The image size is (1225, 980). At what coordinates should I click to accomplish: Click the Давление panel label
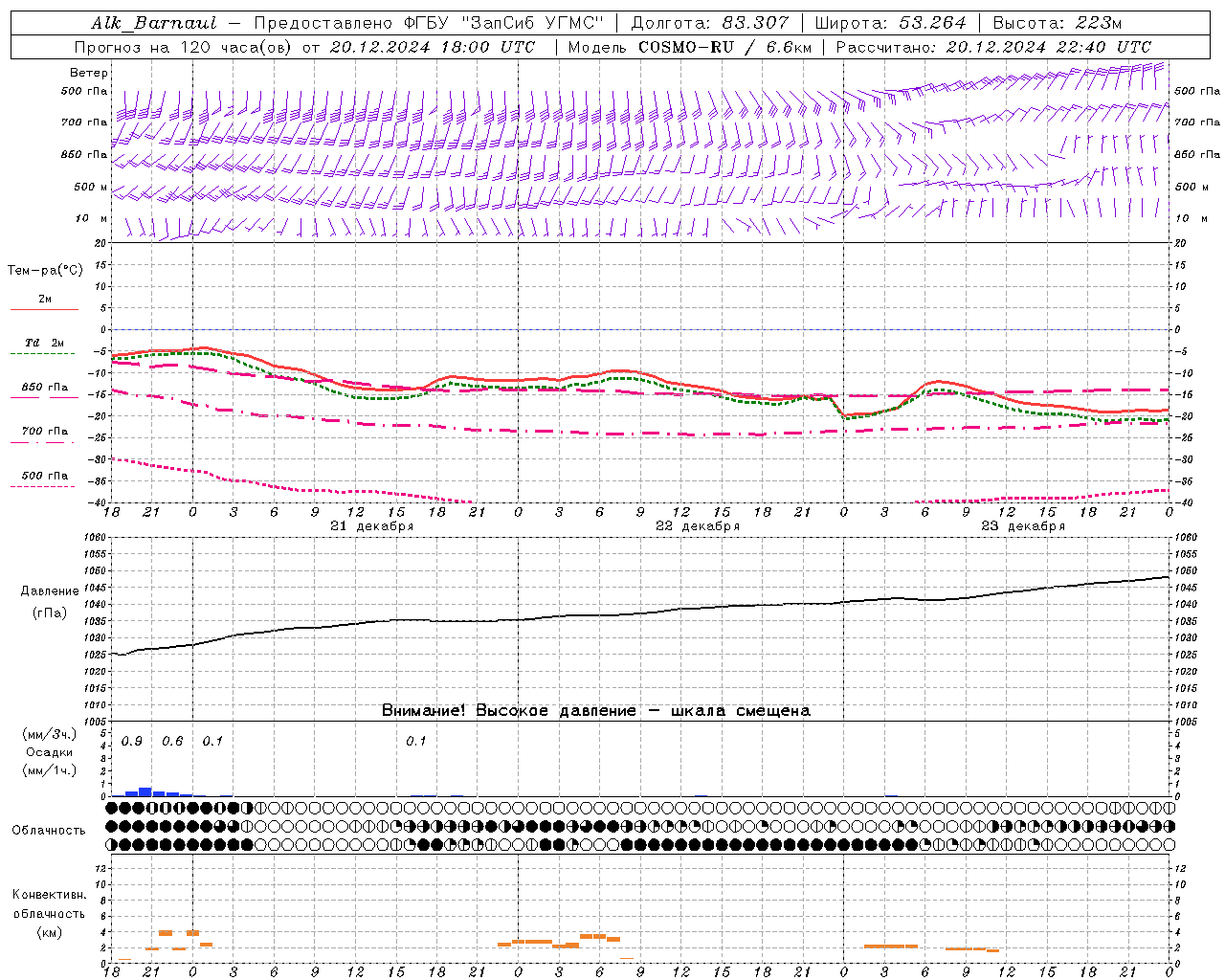tap(50, 591)
